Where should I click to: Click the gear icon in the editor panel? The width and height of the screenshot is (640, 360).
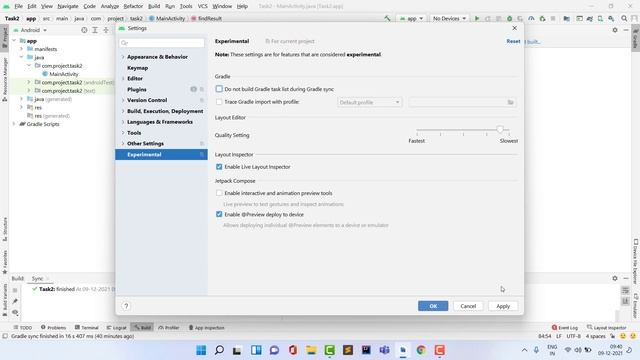(x=615, y=30)
